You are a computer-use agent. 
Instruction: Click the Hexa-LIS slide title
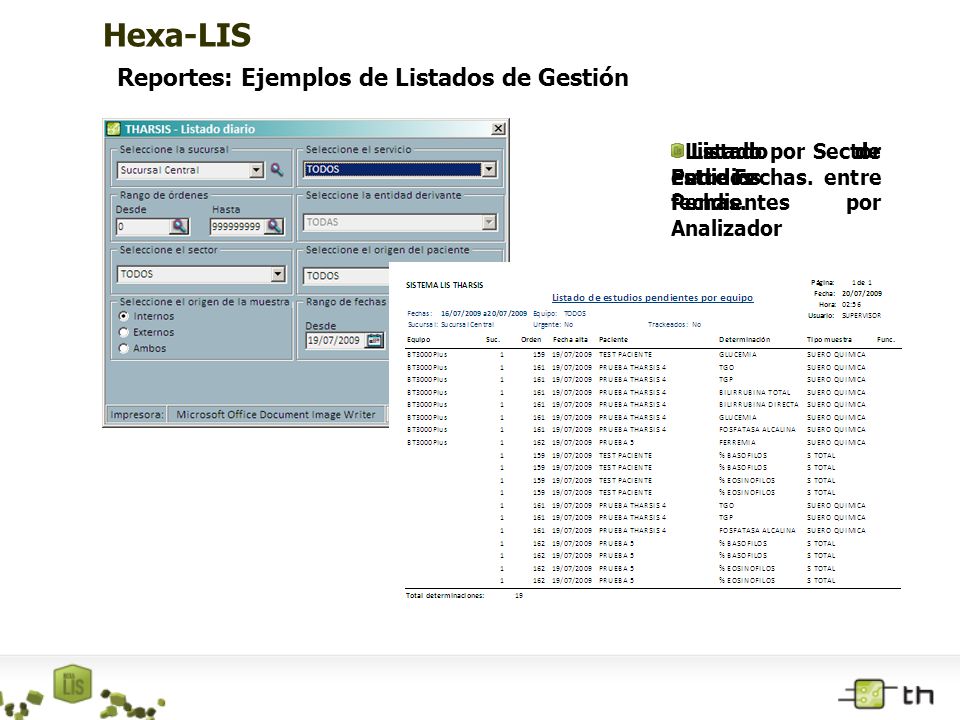coord(178,35)
